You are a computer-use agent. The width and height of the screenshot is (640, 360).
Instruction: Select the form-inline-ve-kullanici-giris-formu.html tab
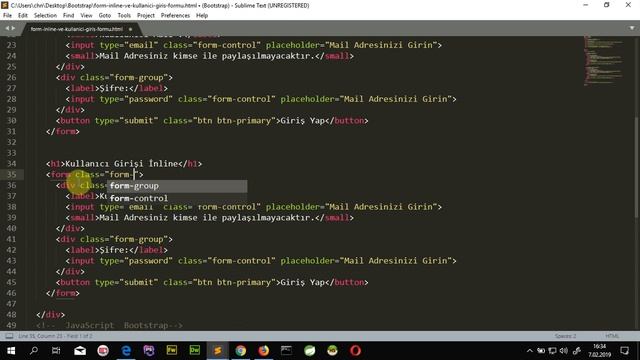pyautogui.click(x=77, y=29)
